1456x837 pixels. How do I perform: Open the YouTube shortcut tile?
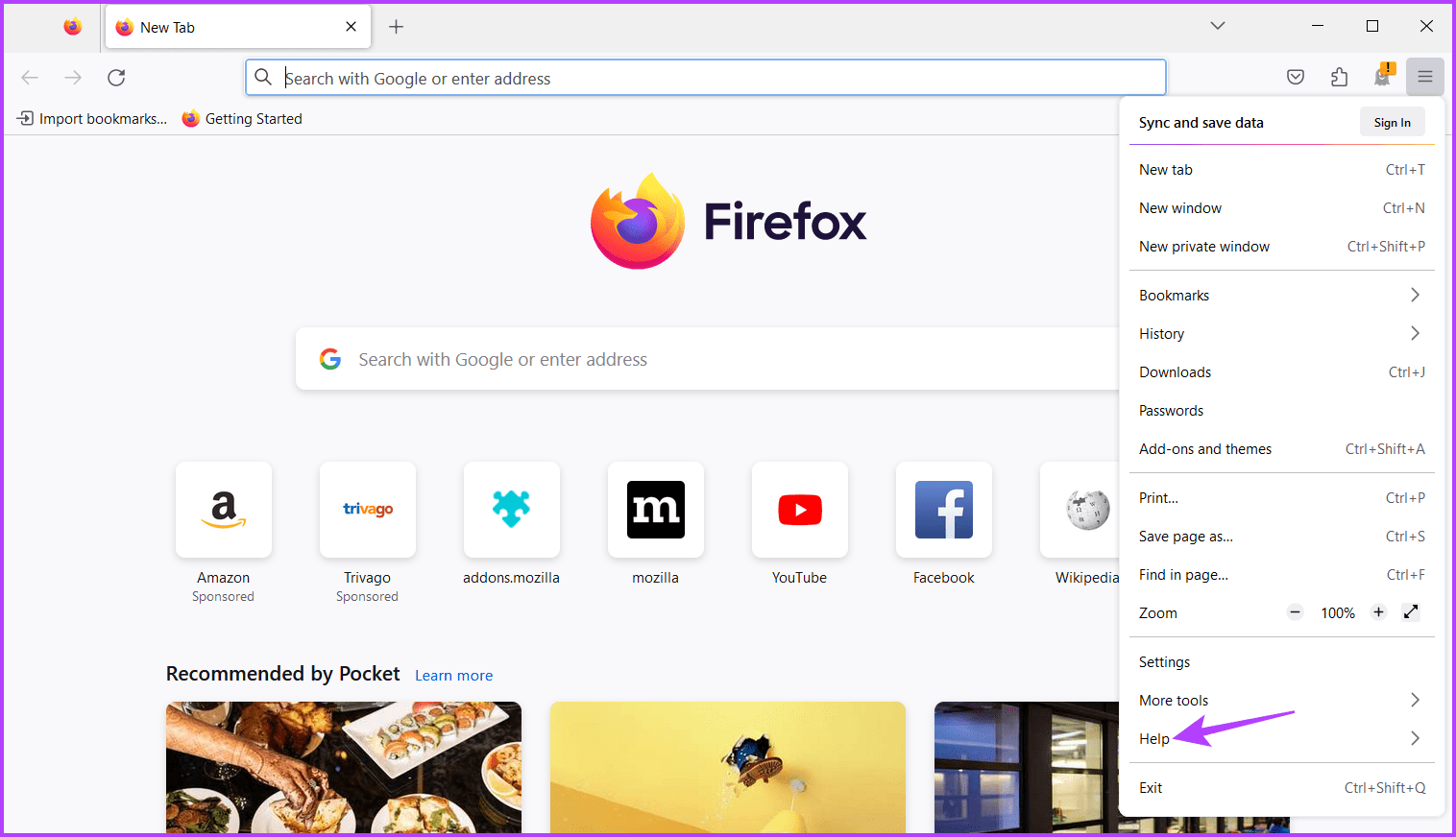coord(800,510)
